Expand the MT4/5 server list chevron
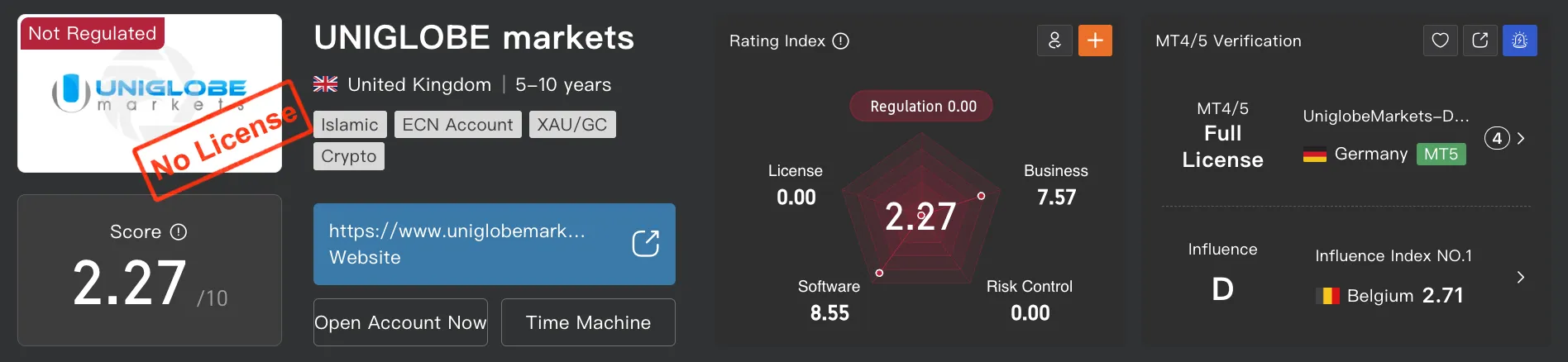The image size is (1568, 362). (x=1521, y=138)
